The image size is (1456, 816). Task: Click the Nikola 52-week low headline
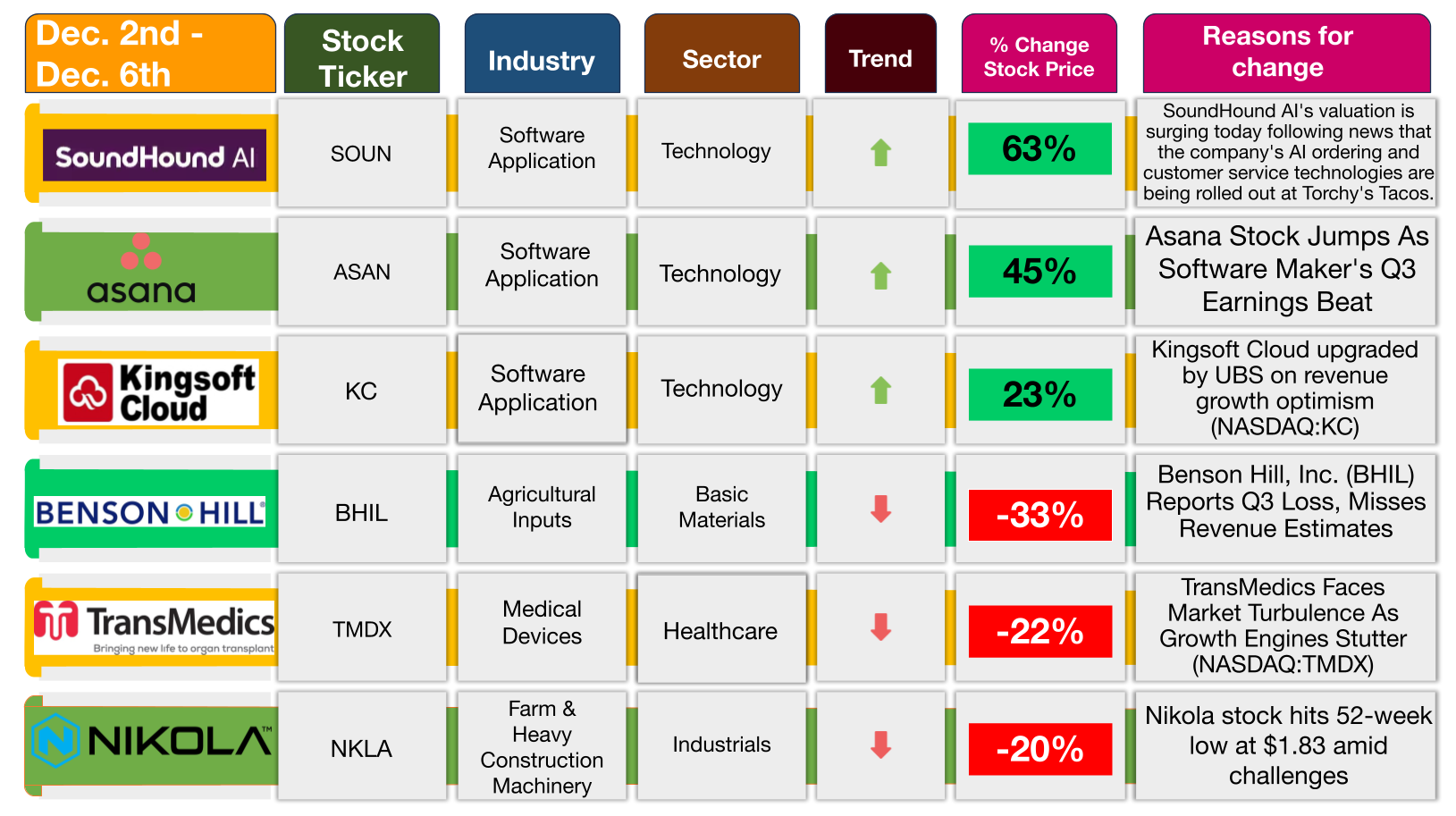pos(1288,745)
